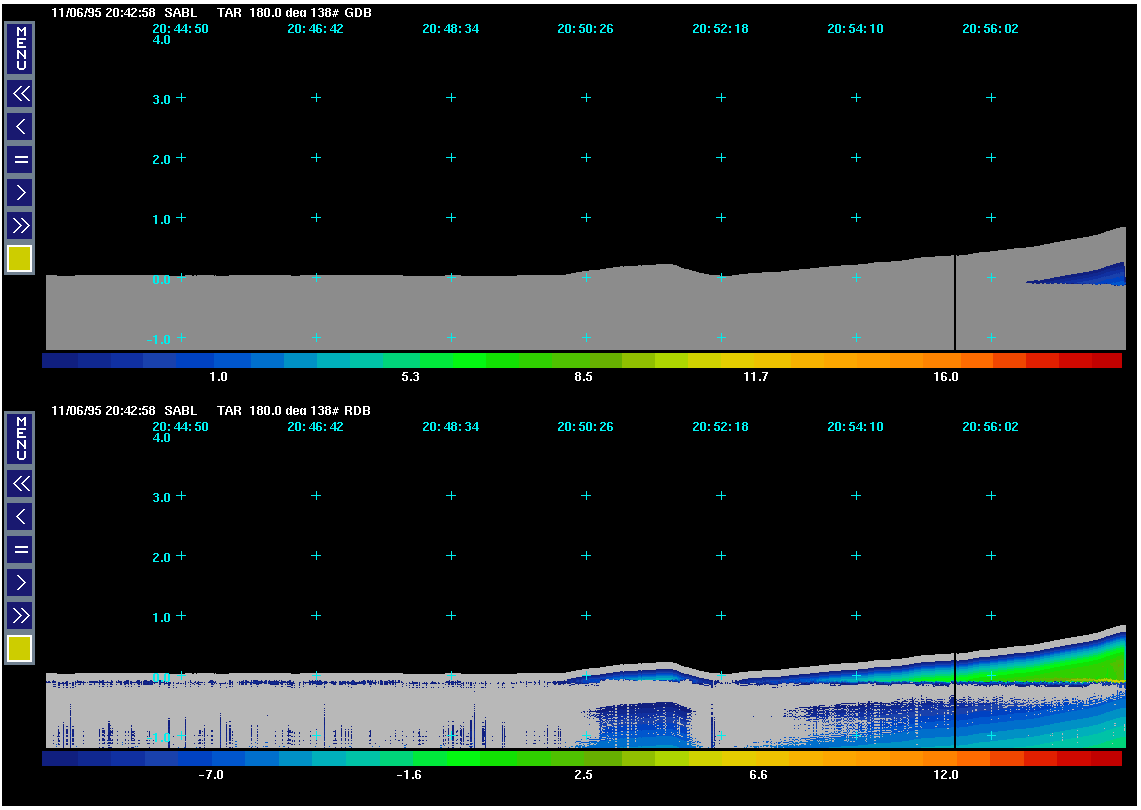
Task: Step forward with single-right arrow in top panel
Action: [x=20, y=192]
